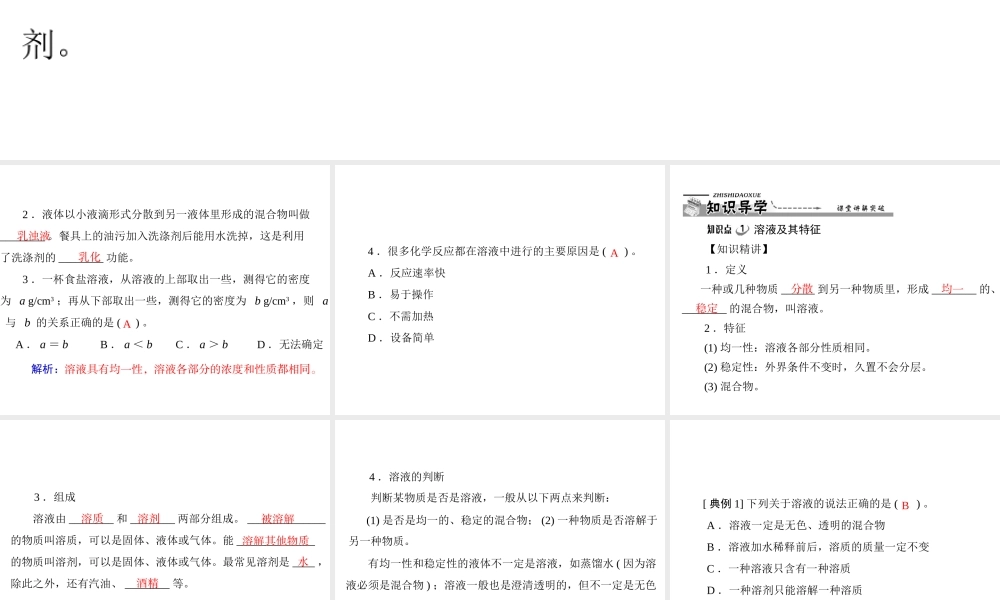1000x600 pixels.
Task: Click the 【知识精讲】 label
Action: (738, 249)
